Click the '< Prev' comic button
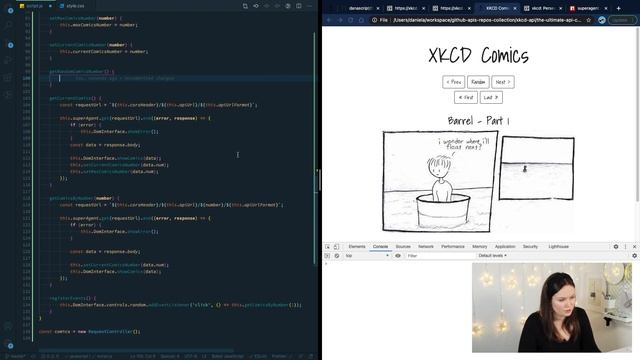 coord(453,82)
